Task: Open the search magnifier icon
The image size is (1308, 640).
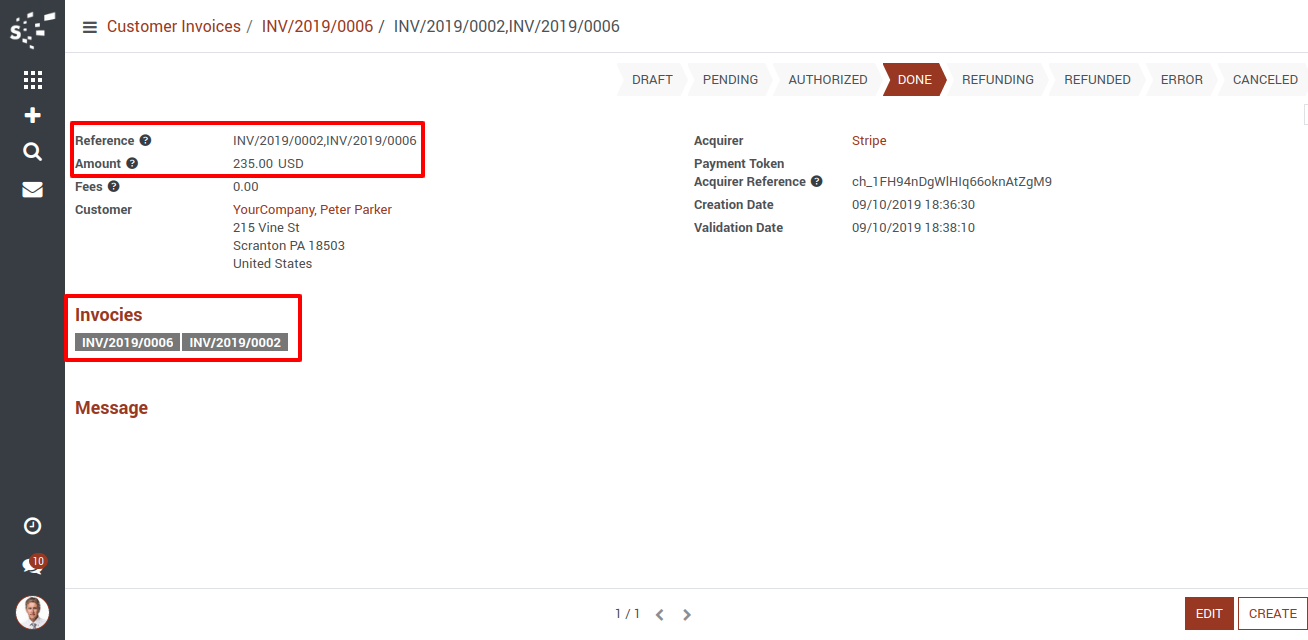Action: [x=32, y=152]
